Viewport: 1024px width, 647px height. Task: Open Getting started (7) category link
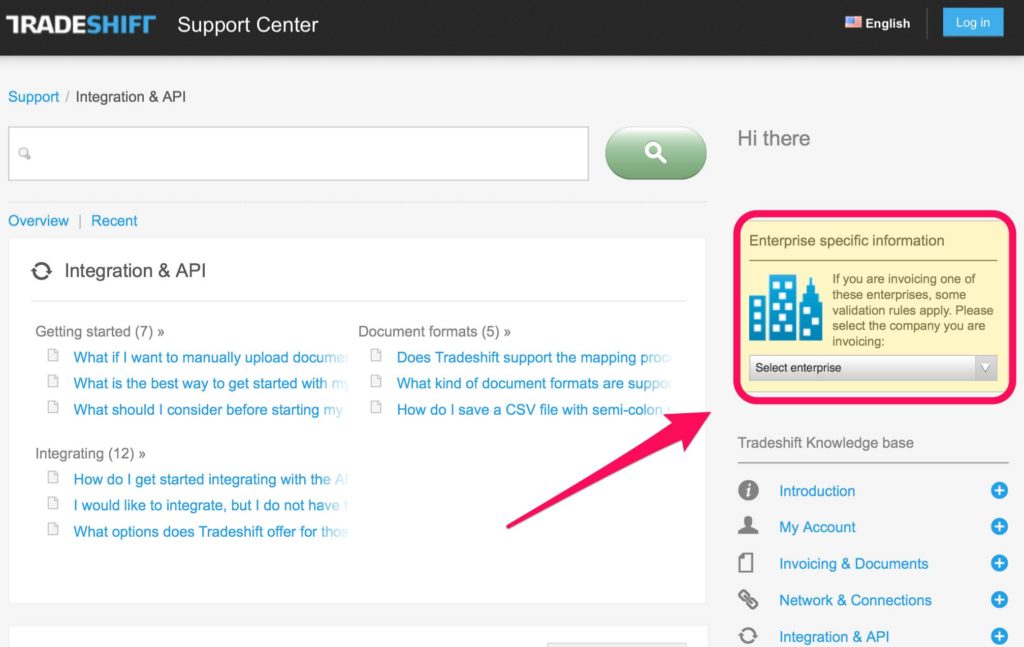point(99,332)
